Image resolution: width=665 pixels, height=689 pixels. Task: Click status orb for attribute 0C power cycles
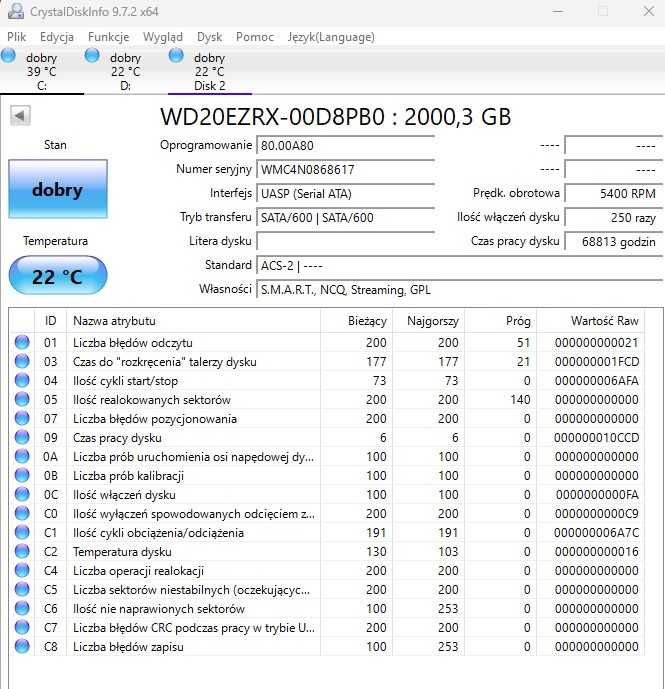[x=22, y=494]
